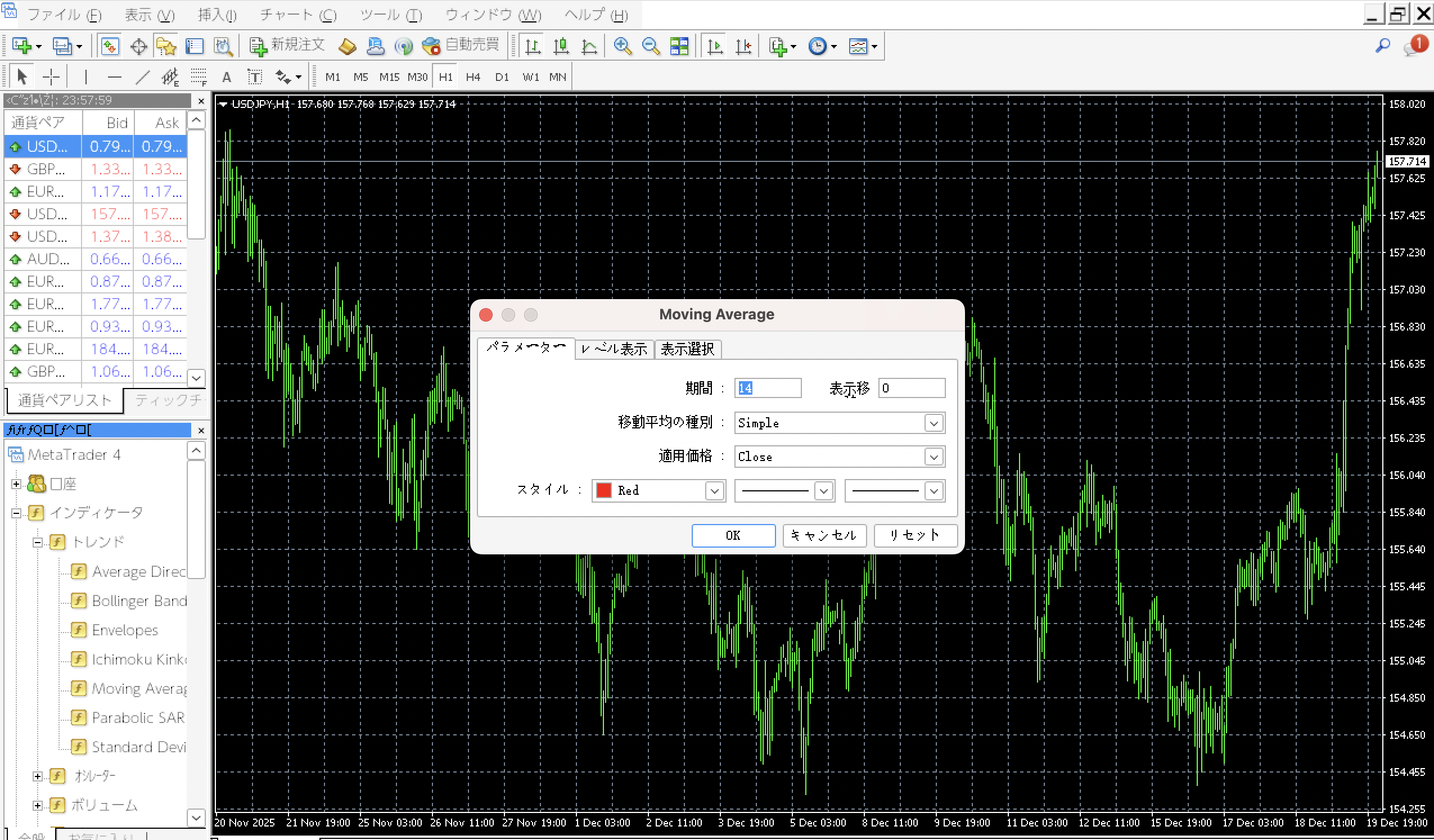Click the zoom out magnifier icon
Image resolution: width=1434 pixels, height=840 pixels.
(651, 46)
